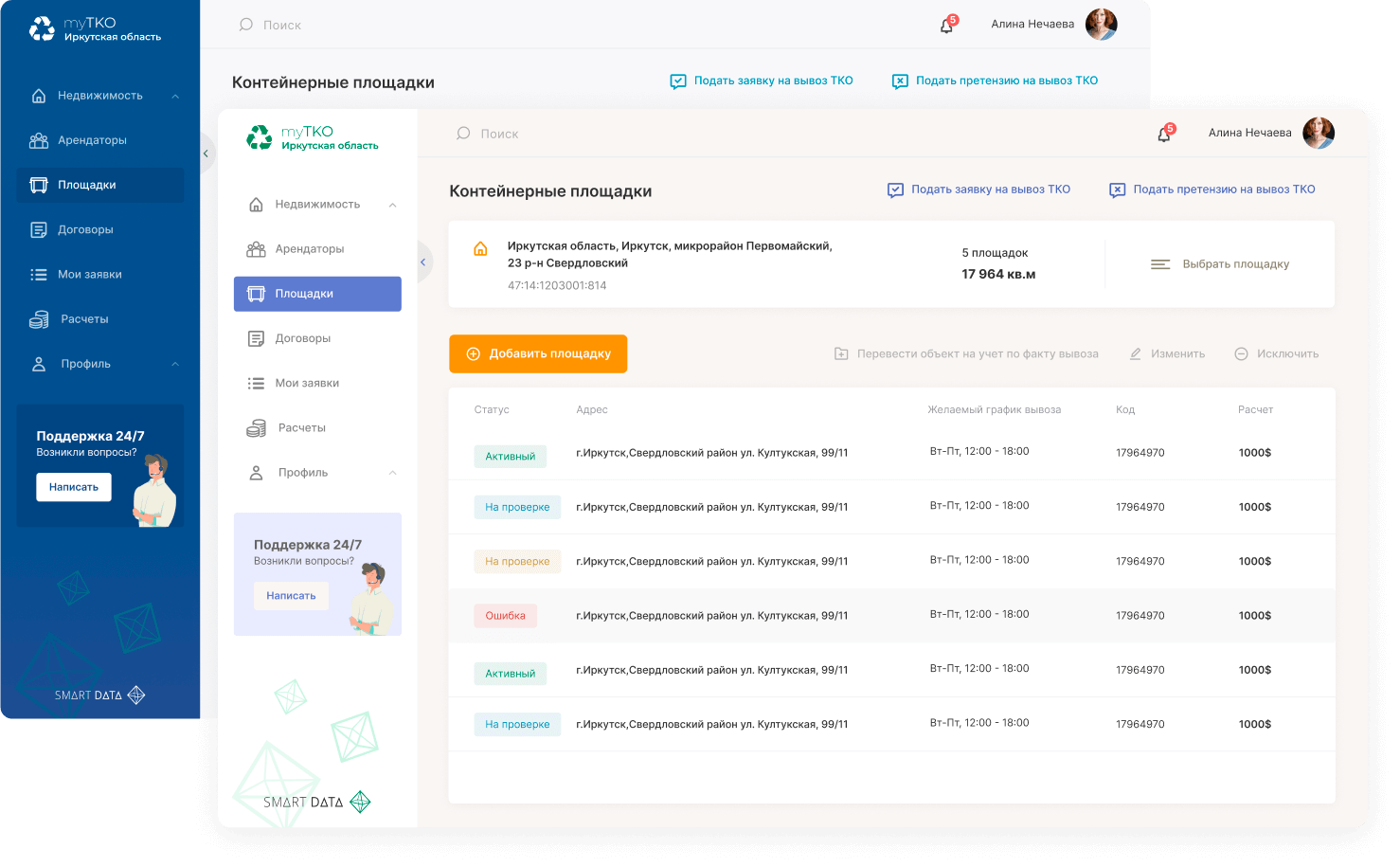Collapse blue sidebar with arrow handle
Screen dimensions: 1400x867
[x=206, y=154]
